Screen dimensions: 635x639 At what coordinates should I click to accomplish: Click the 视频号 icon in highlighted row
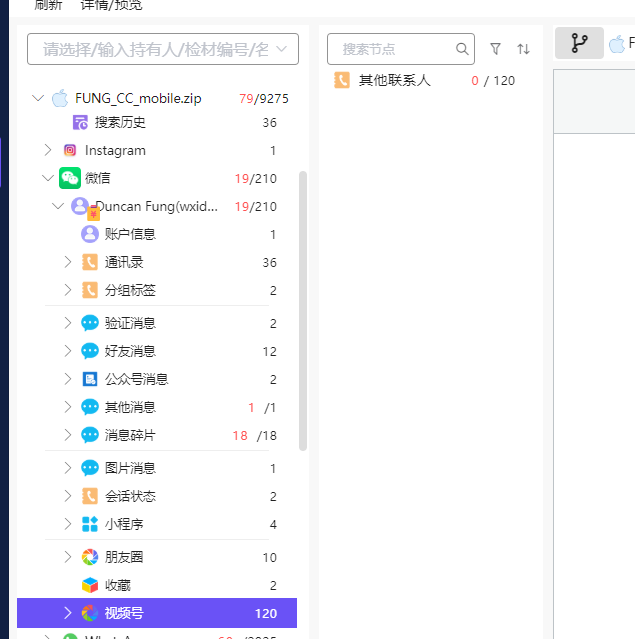click(x=90, y=613)
